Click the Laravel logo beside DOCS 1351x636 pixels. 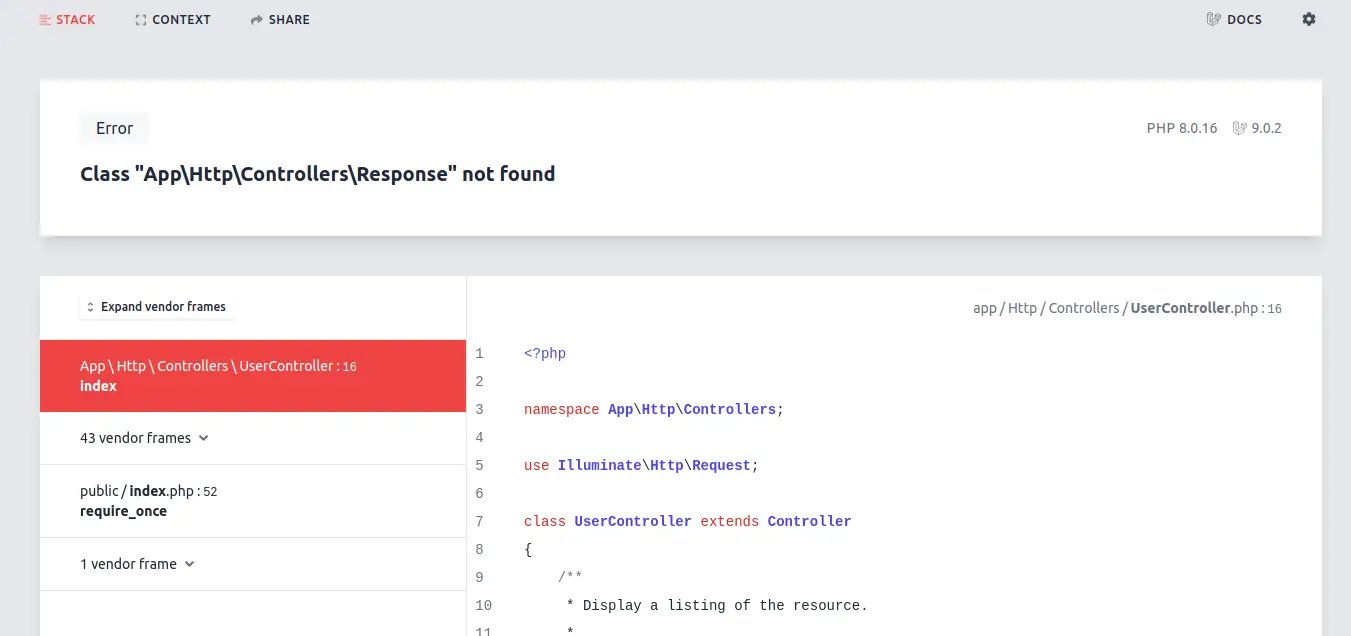tap(1214, 19)
